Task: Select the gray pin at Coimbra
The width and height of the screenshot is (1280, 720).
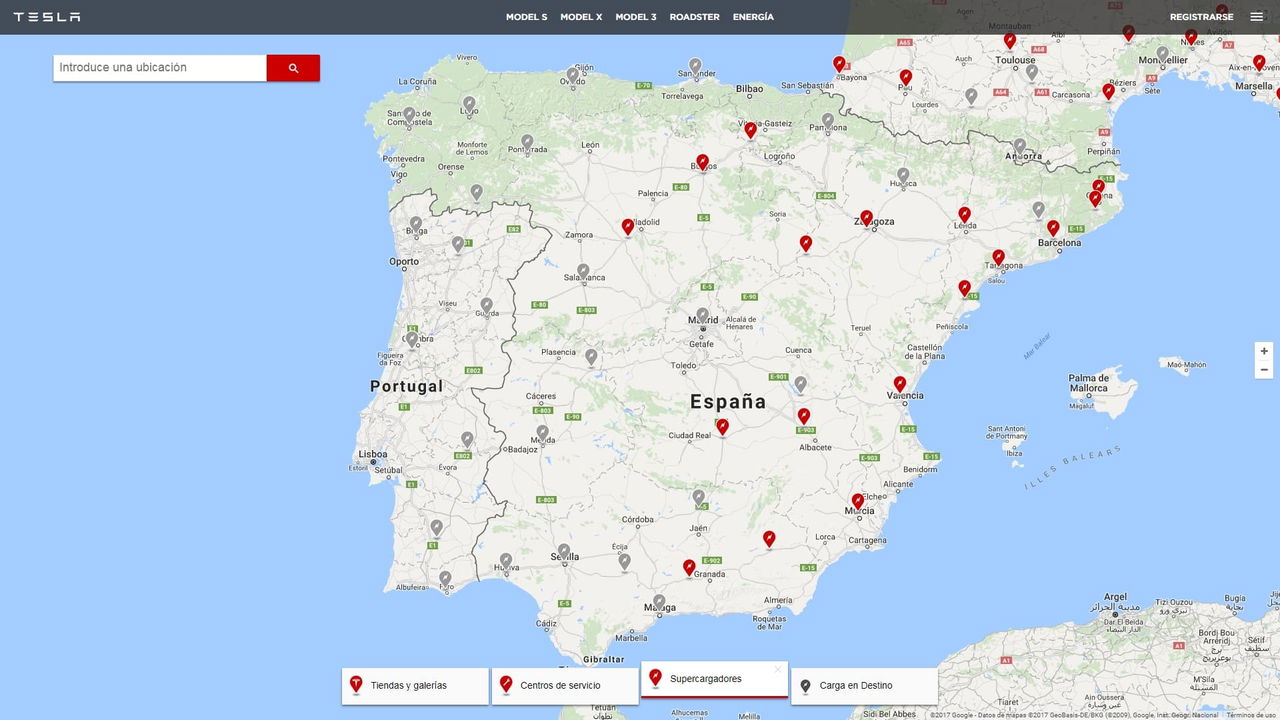Action: 412,339
